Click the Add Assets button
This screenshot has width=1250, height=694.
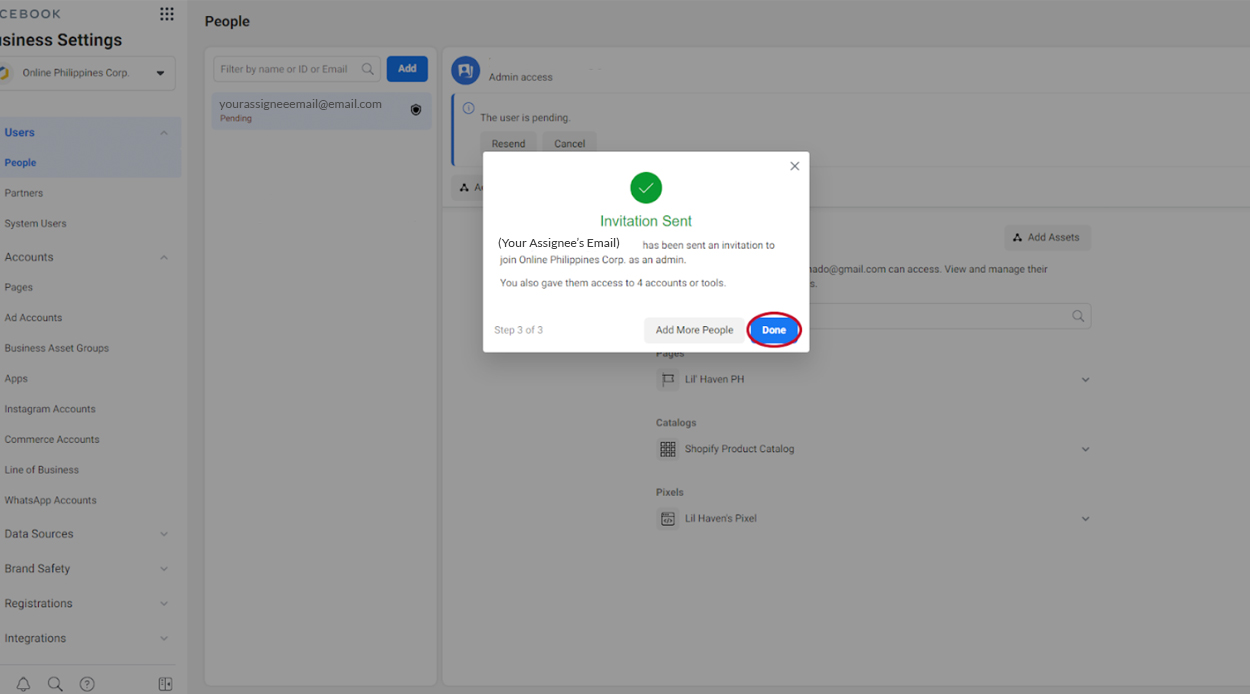[1047, 238]
